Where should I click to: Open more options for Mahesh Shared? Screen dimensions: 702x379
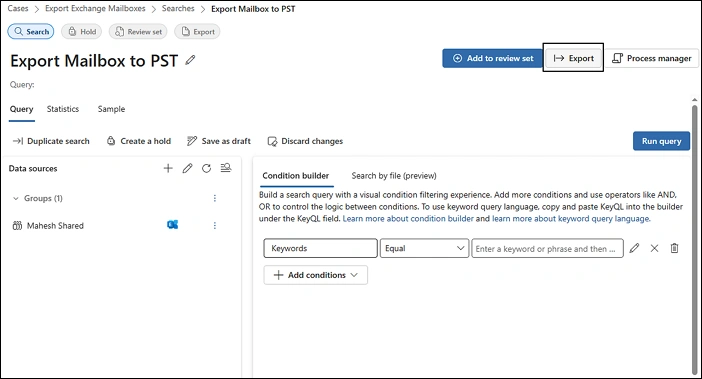tap(214, 226)
